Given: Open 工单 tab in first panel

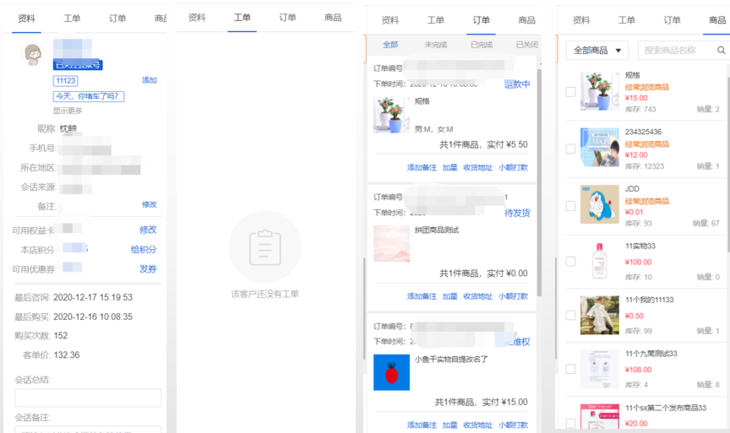Looking at the screenshot, I should pyautogui.click(x=72, y=18).
